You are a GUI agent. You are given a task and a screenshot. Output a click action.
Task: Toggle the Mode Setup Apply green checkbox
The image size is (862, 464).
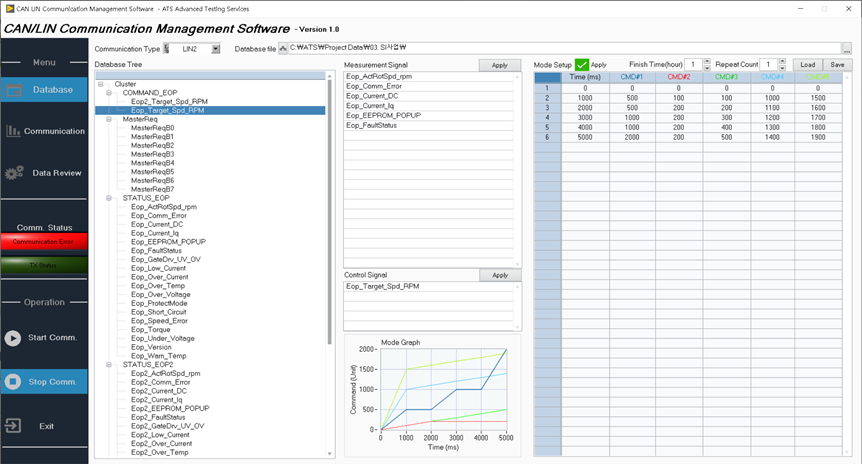pos(582,65)
